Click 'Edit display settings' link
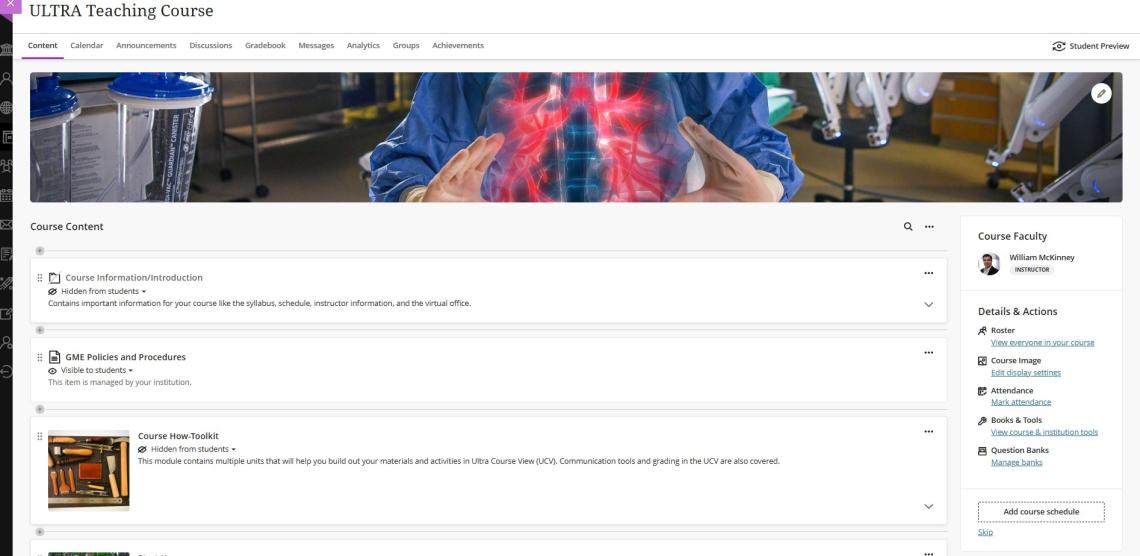The width and height of the screenshot is (1140, 556). click(1026, 372)
